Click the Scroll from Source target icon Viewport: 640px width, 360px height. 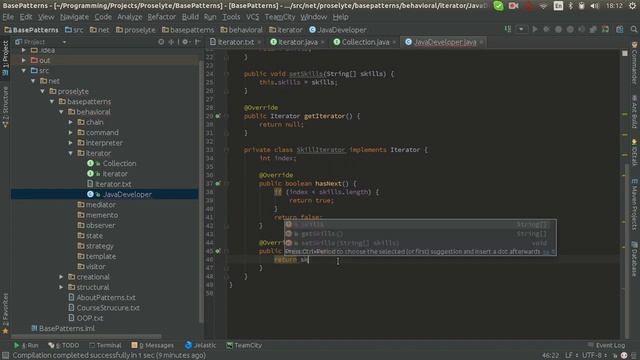coord(161,42)
